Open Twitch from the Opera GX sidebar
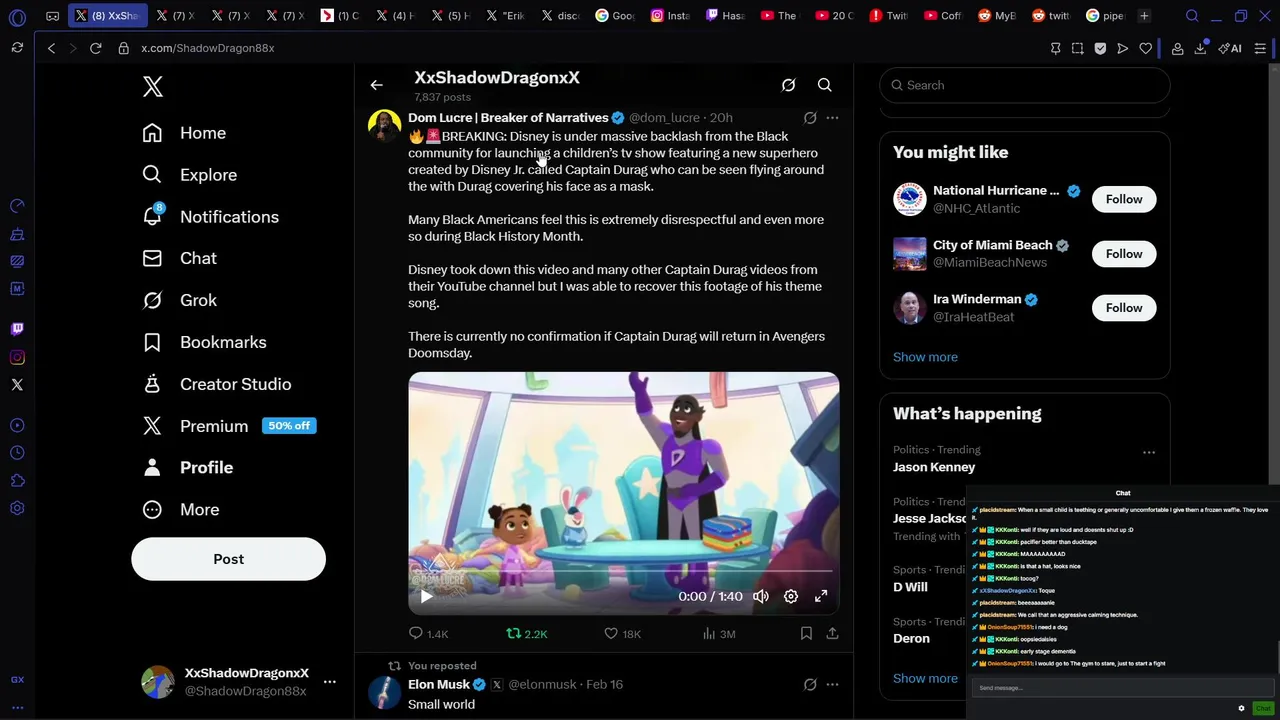 click(x=17, y=329)
